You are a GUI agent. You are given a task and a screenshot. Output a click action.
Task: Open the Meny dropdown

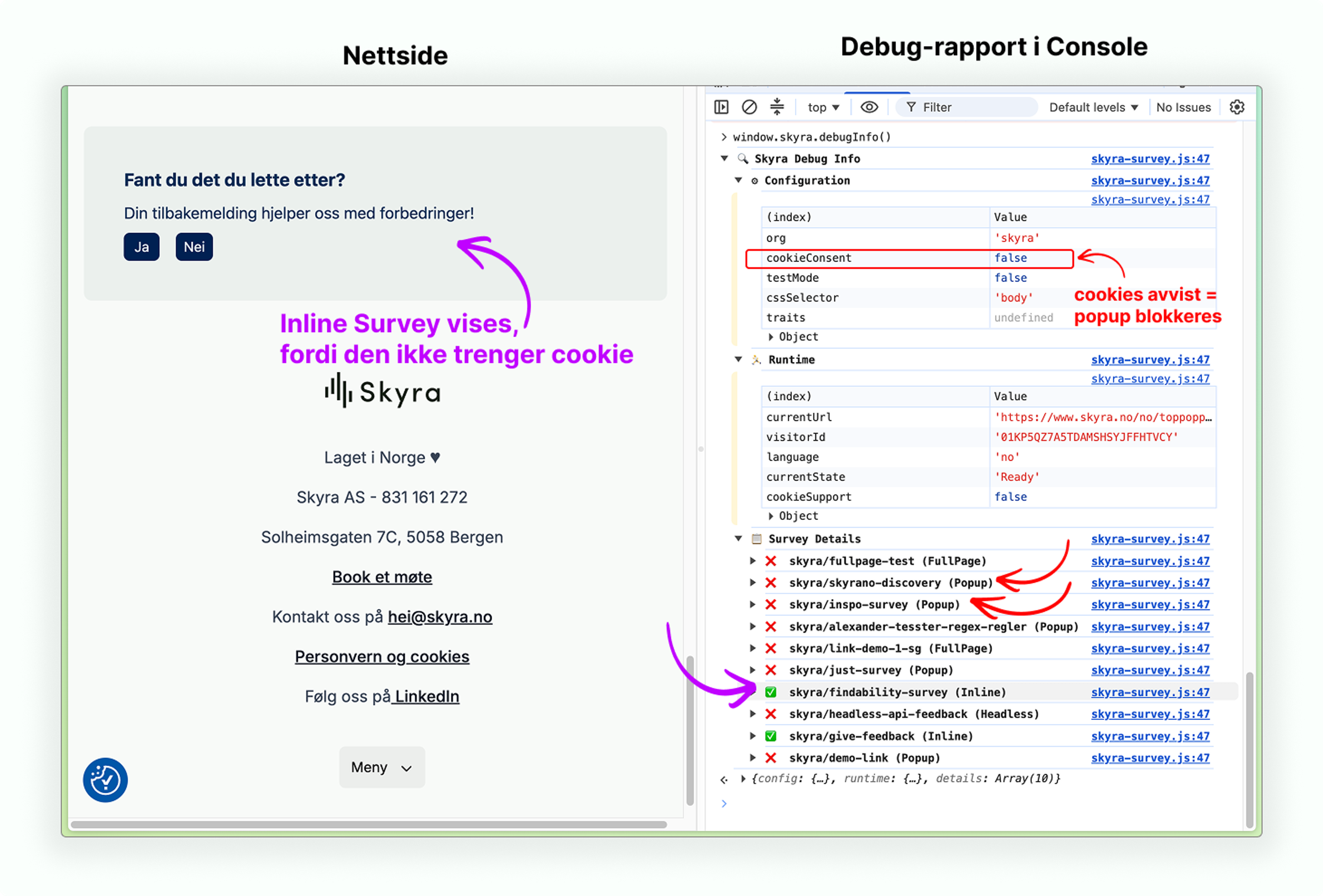tap(382, 767)
